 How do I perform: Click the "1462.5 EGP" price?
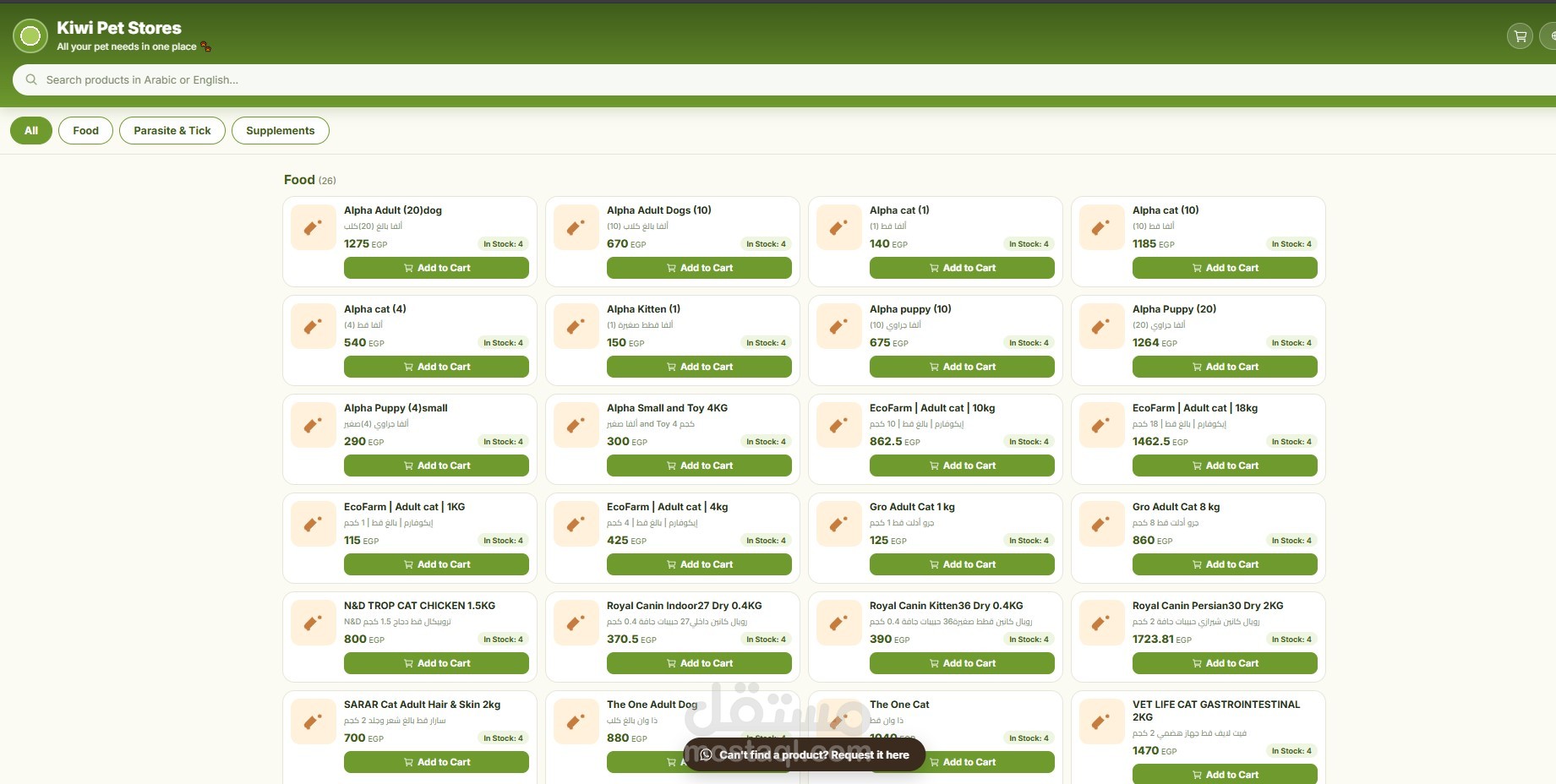(x=1160, y=441)
